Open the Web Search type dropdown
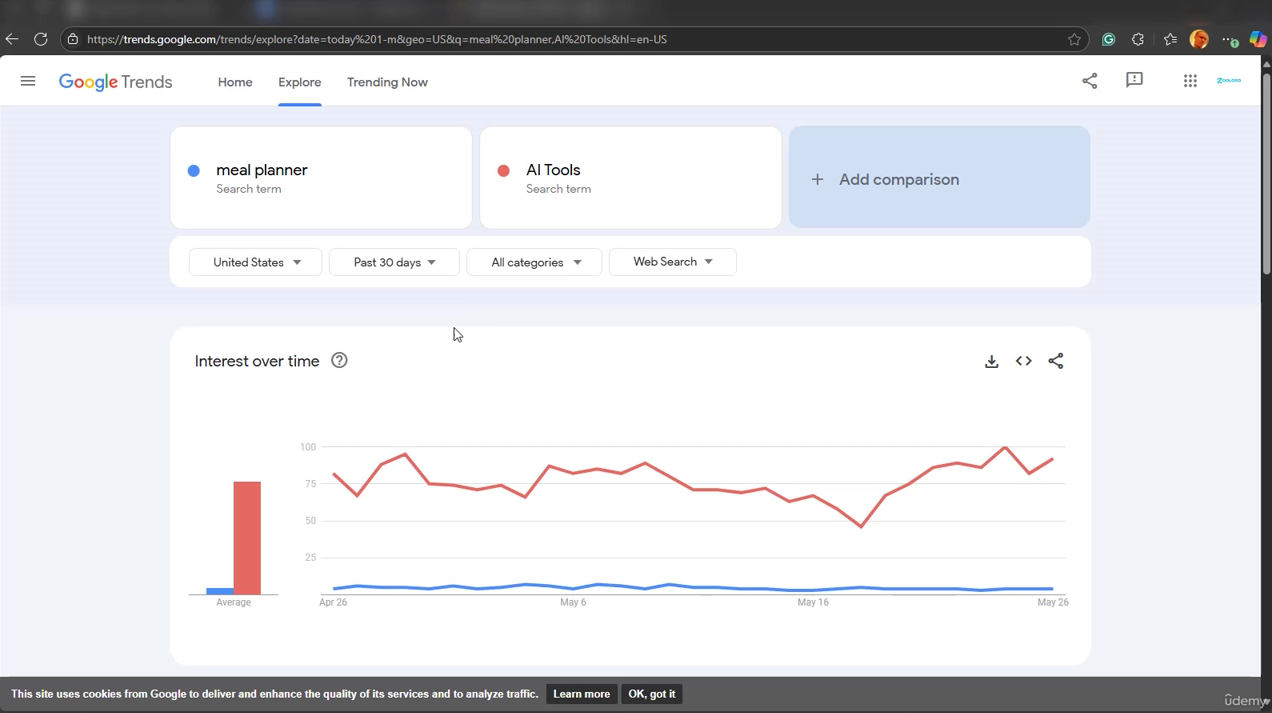1272x713 pixels. click(x=673, y=262)
